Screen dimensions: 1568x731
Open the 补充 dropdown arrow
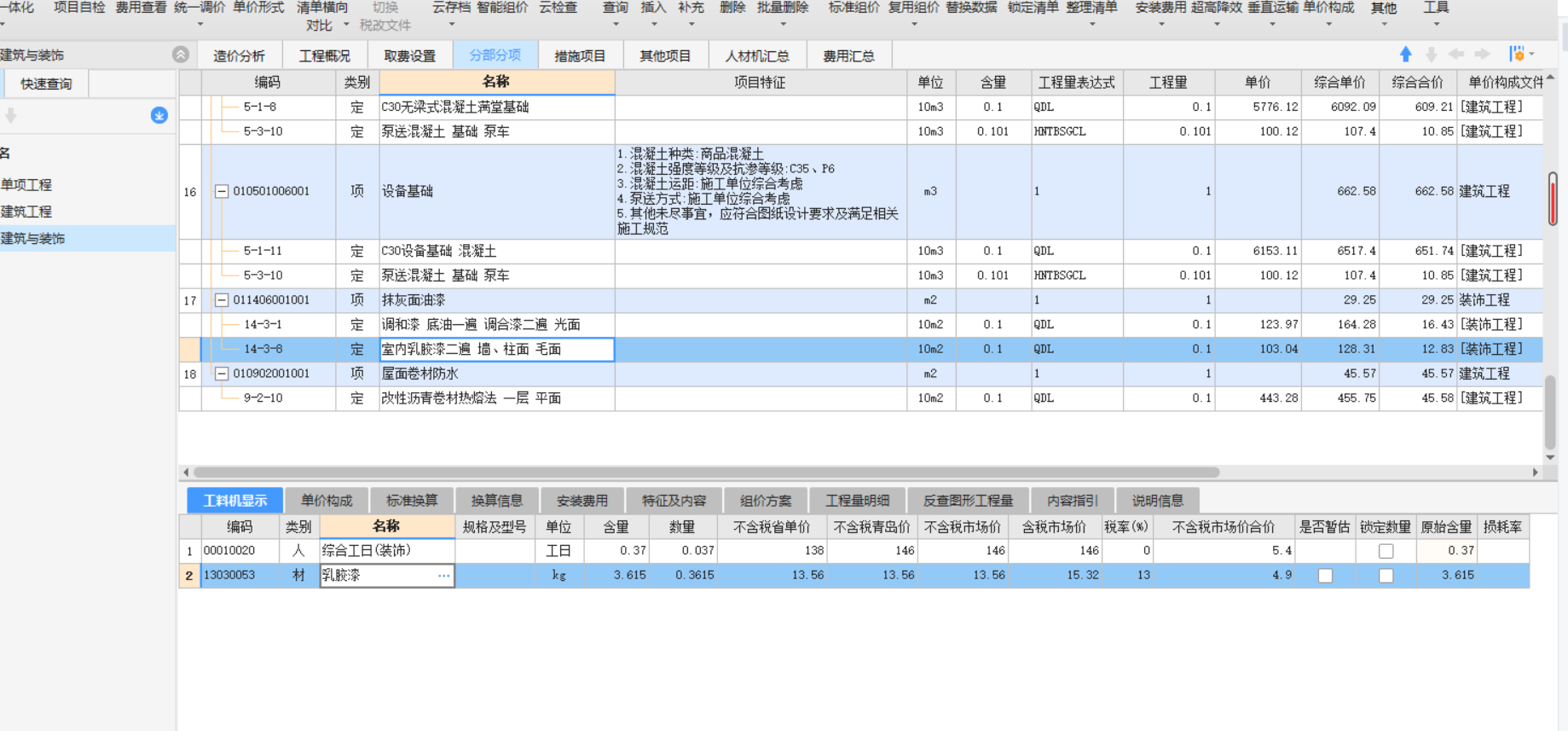[x=691, y=25]
